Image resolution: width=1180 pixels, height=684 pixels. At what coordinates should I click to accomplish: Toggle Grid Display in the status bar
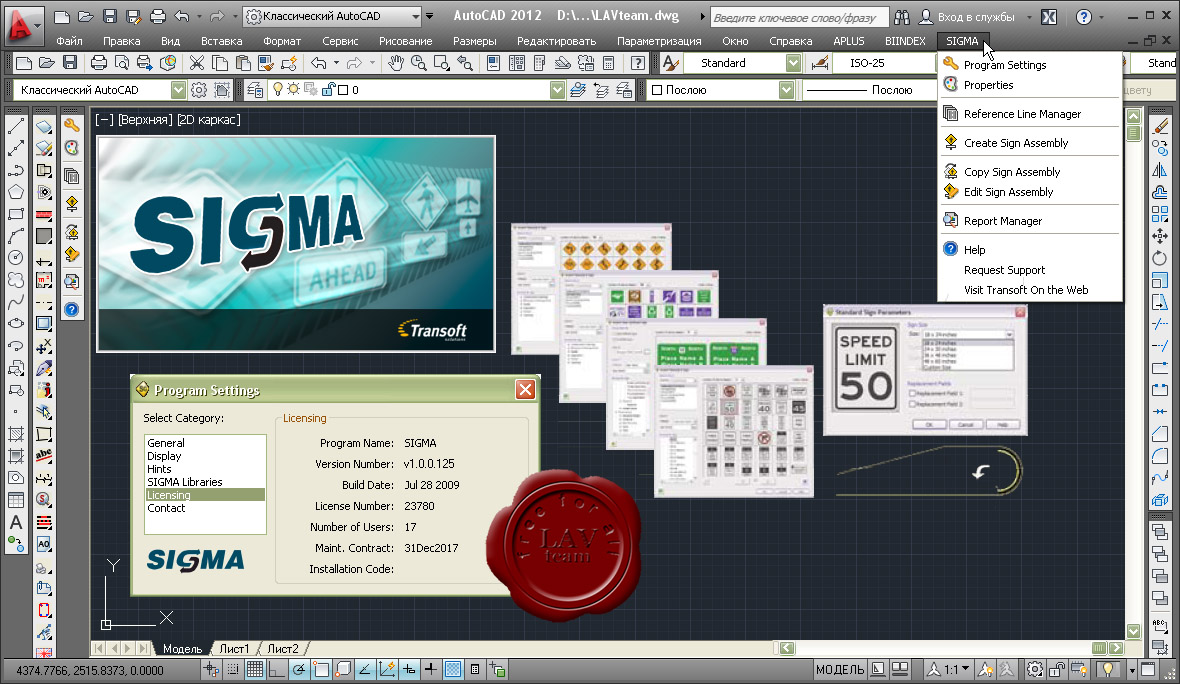(255, 669)
